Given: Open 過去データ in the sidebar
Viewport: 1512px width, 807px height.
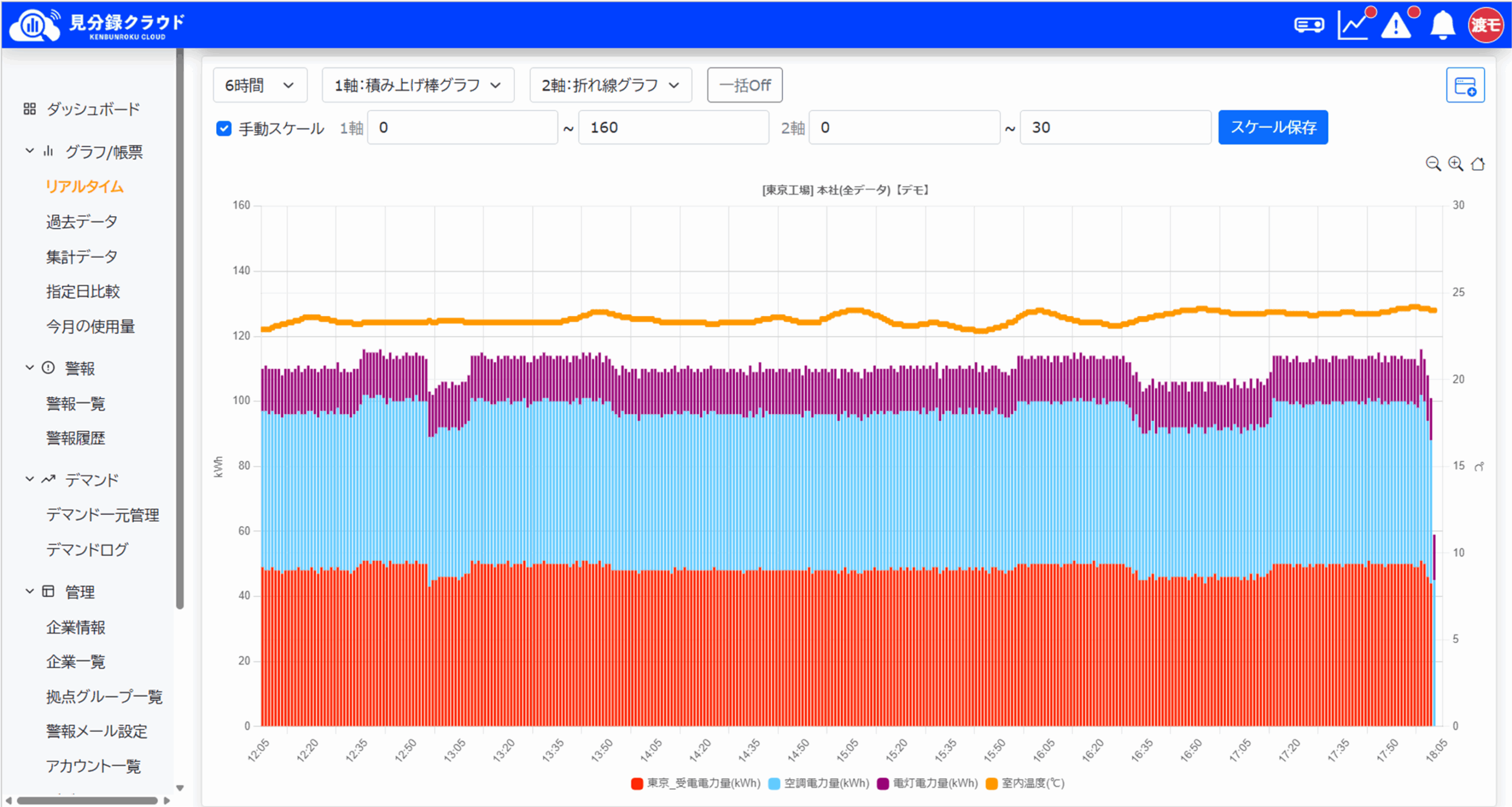Looking at the screenshot, I should [x=82, y=221].
